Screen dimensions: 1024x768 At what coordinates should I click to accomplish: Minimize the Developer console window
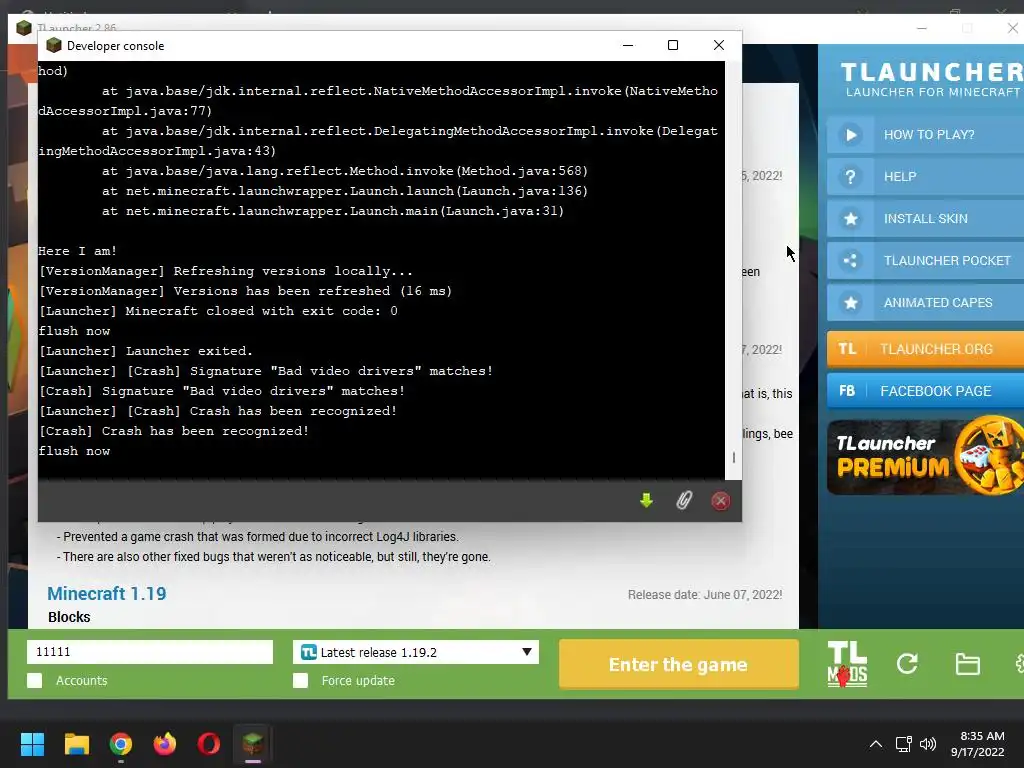click(x=628, y=45)
